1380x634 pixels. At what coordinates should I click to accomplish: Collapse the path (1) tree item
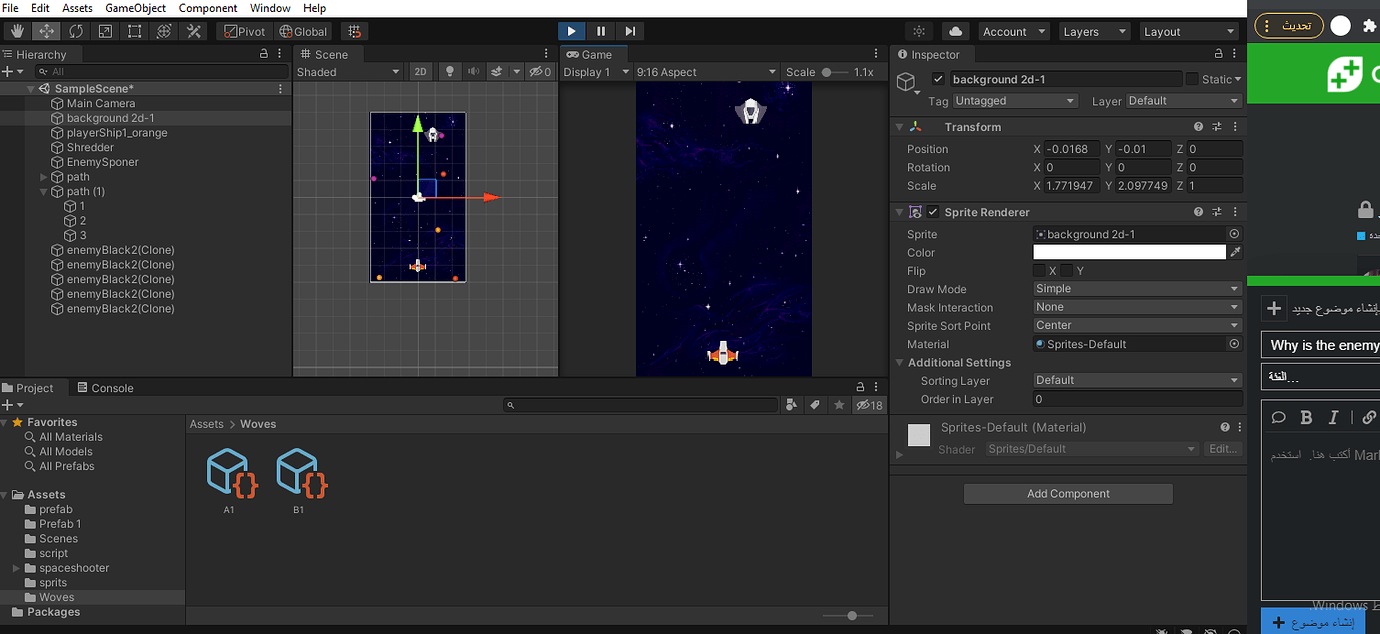(x=43, y=192)
